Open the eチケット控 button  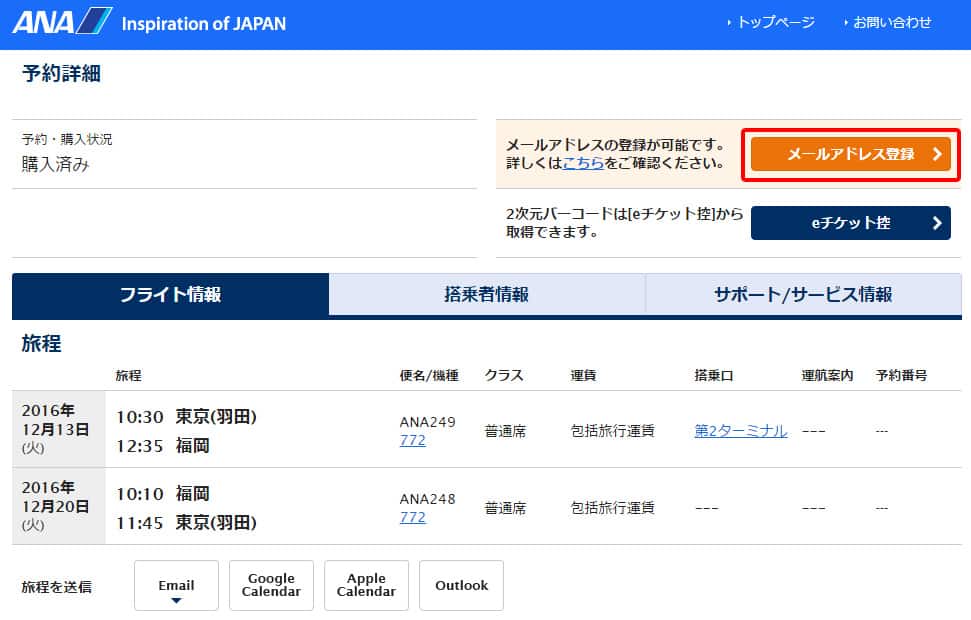pos(850,223)
